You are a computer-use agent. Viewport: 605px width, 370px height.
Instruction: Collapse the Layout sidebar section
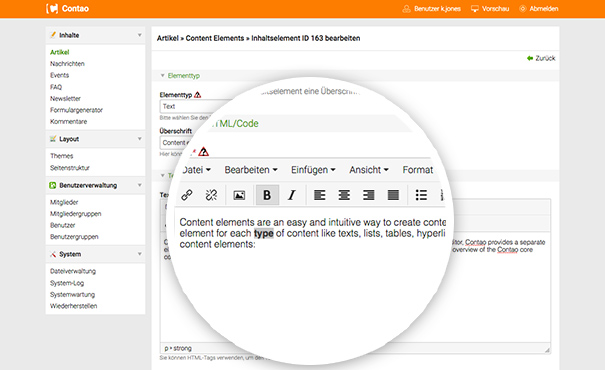(x=140, y=139)
